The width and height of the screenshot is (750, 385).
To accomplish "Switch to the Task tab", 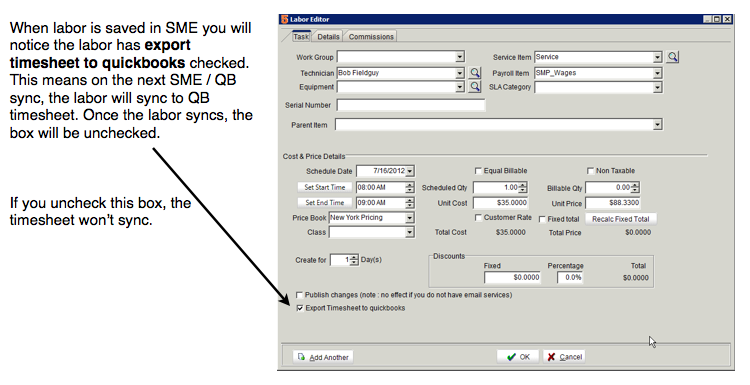I will pos(301,36).
